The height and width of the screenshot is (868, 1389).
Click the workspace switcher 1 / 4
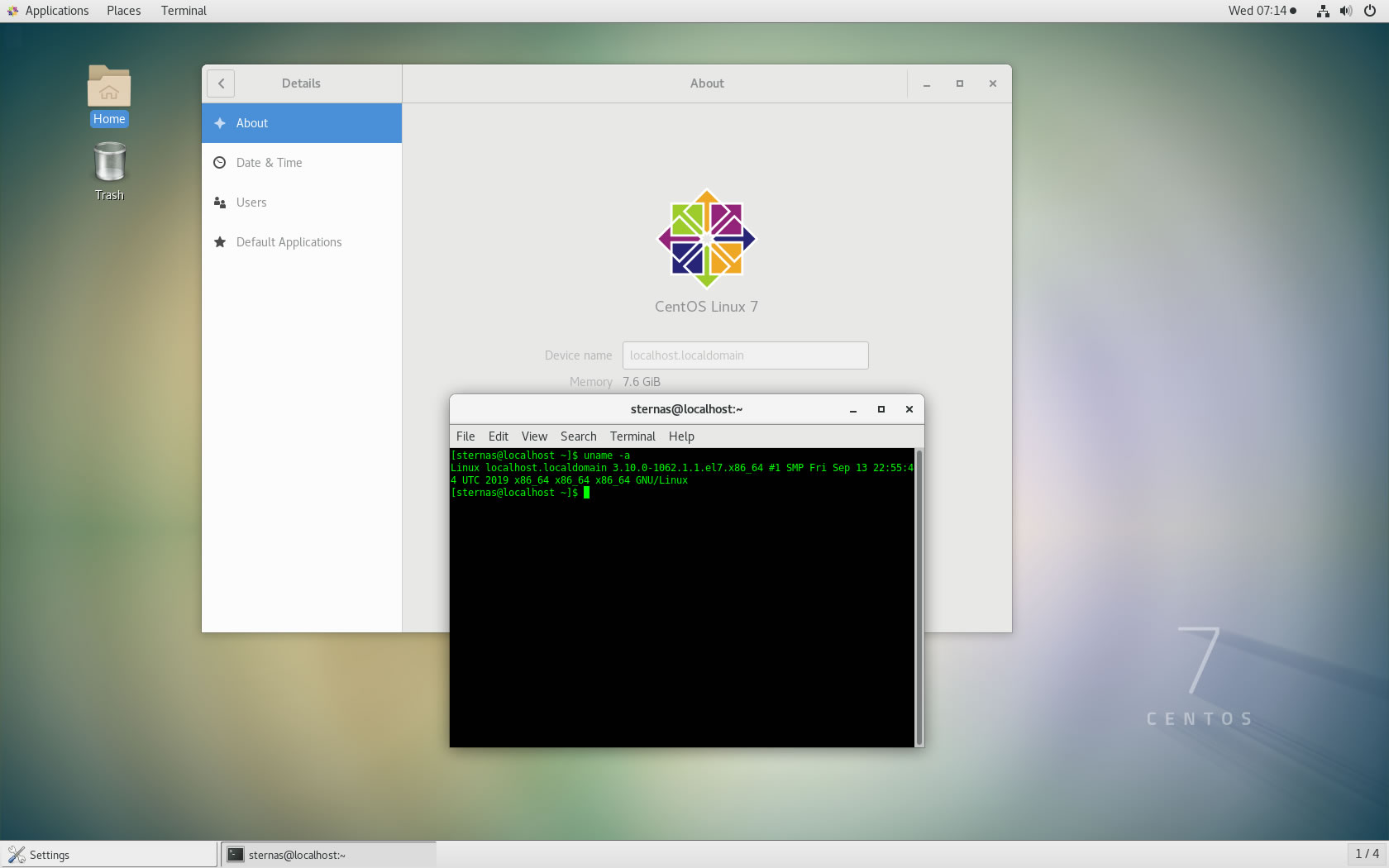pyautogui.click(x=1367, y=854)
